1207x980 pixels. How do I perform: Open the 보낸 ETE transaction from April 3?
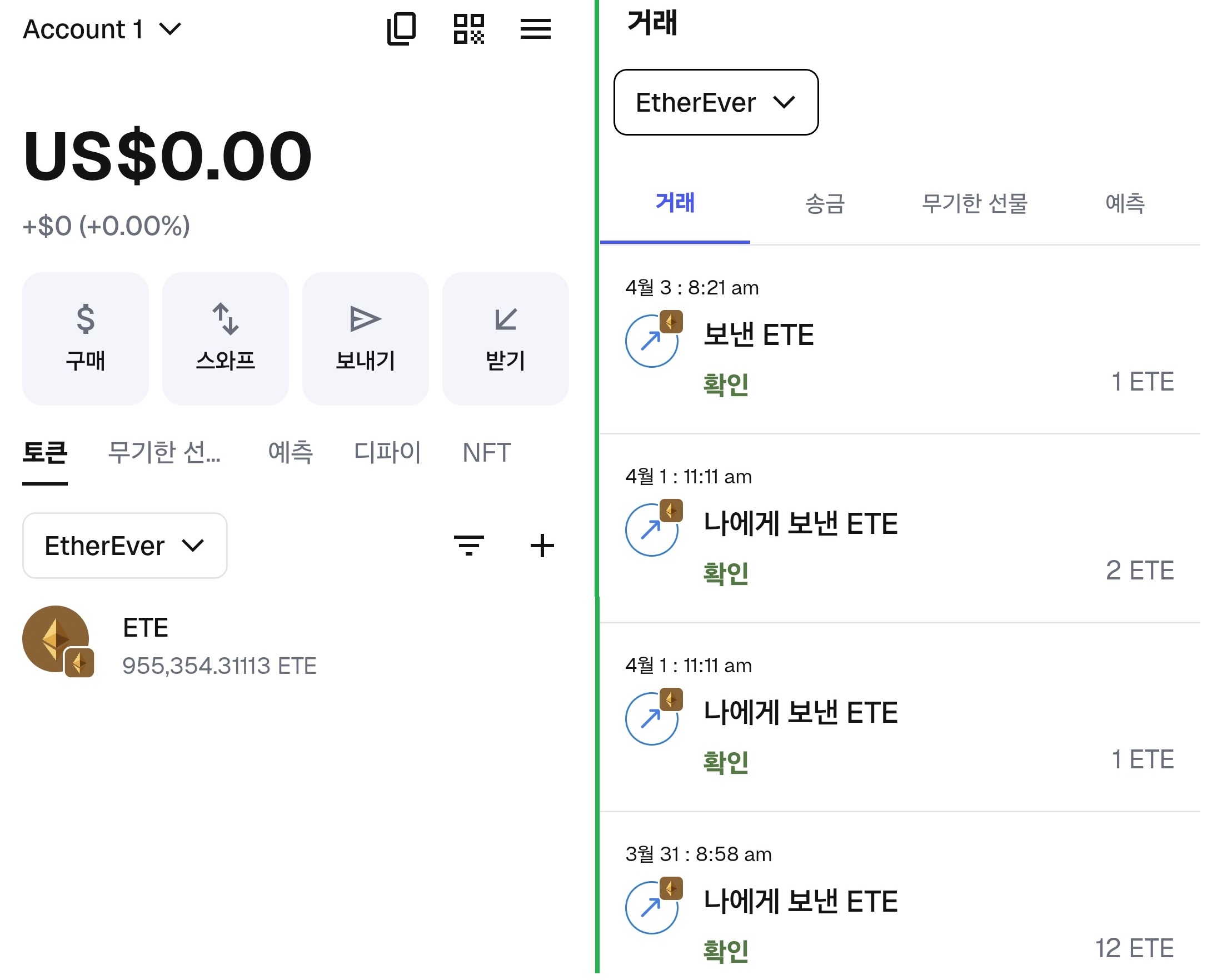tap(759, 335)
